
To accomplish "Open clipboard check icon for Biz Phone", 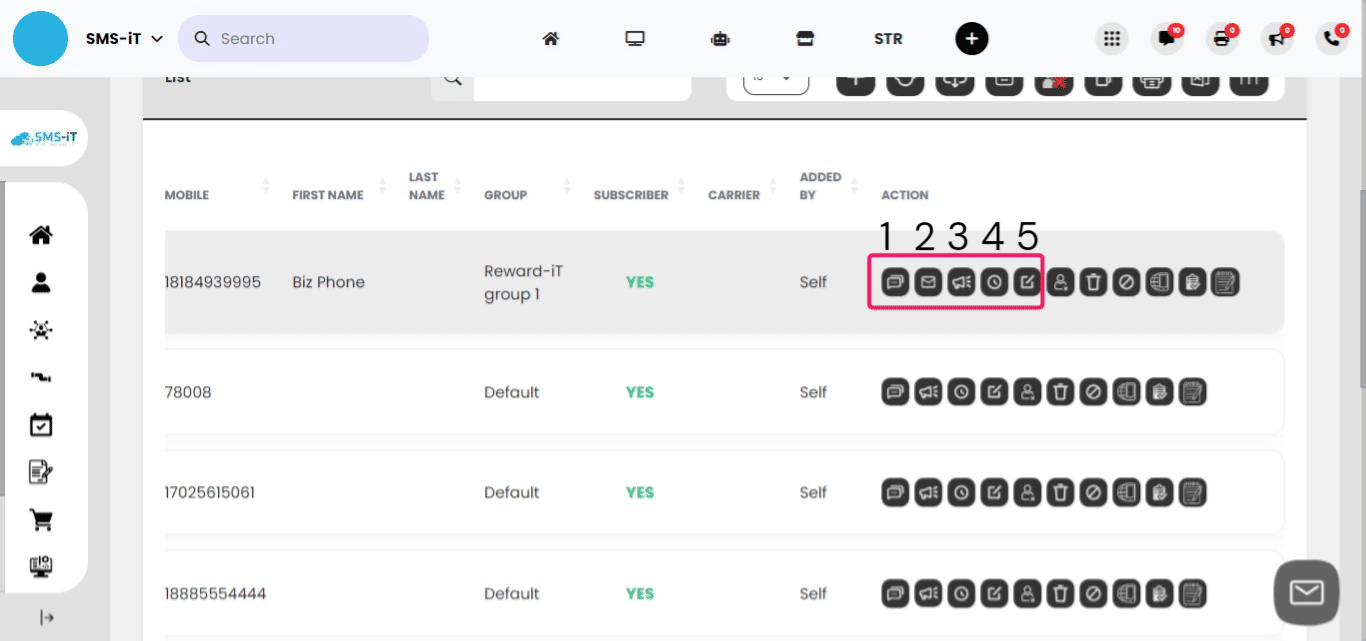I will coord(1192,283).
